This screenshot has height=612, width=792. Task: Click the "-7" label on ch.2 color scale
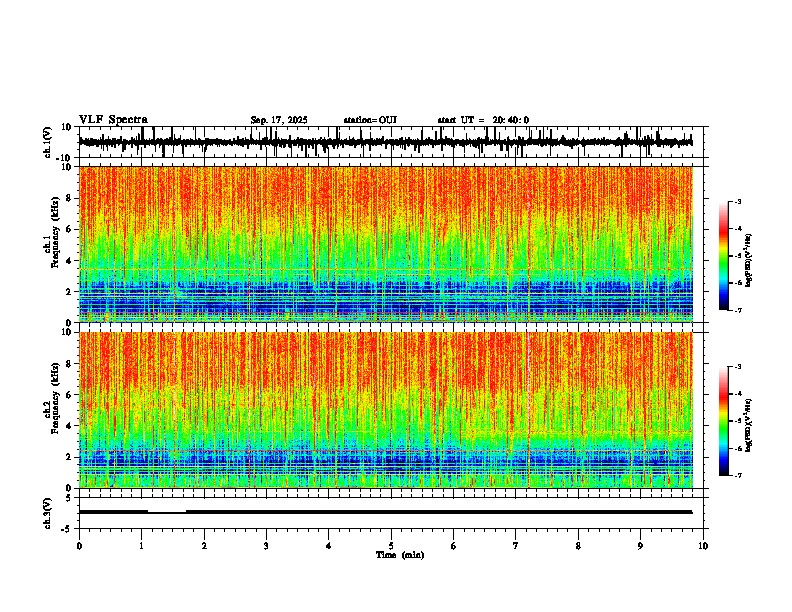(738, 475)
